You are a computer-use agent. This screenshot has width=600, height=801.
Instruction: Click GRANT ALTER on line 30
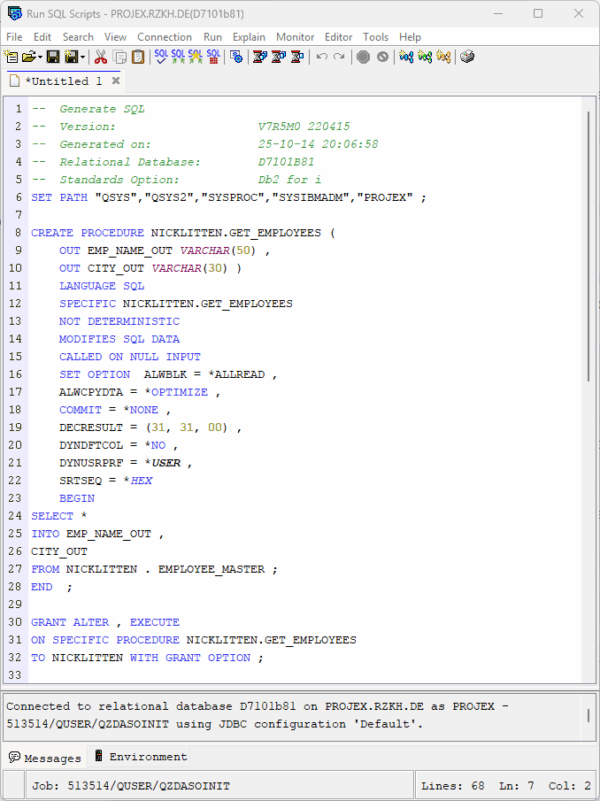pos(70,623)
